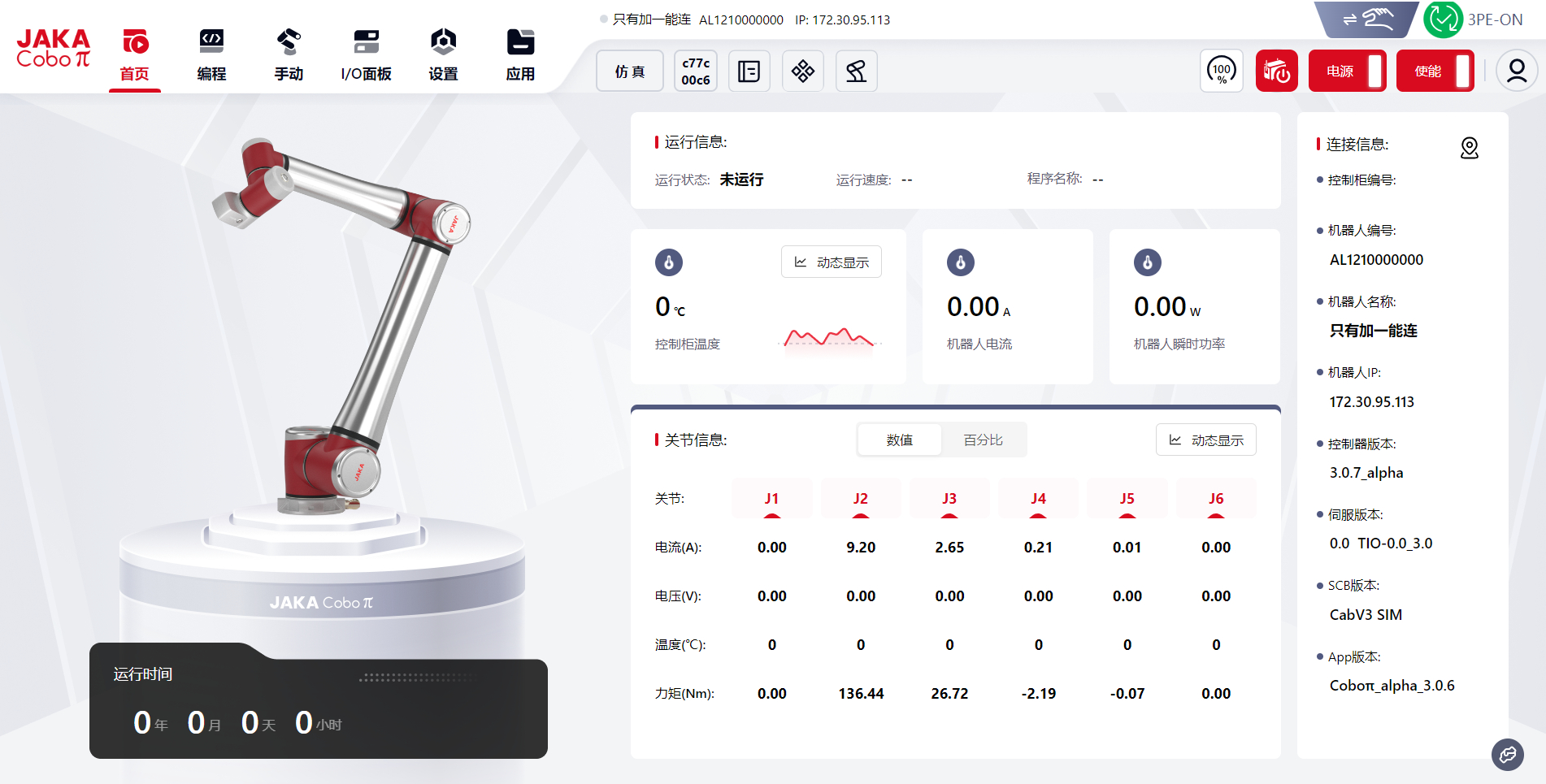This screenshot has width=1546, height=784.
Task: Click the c77c 00c6 checksum button
Action: pyautogui.click(x=696, y=71)
